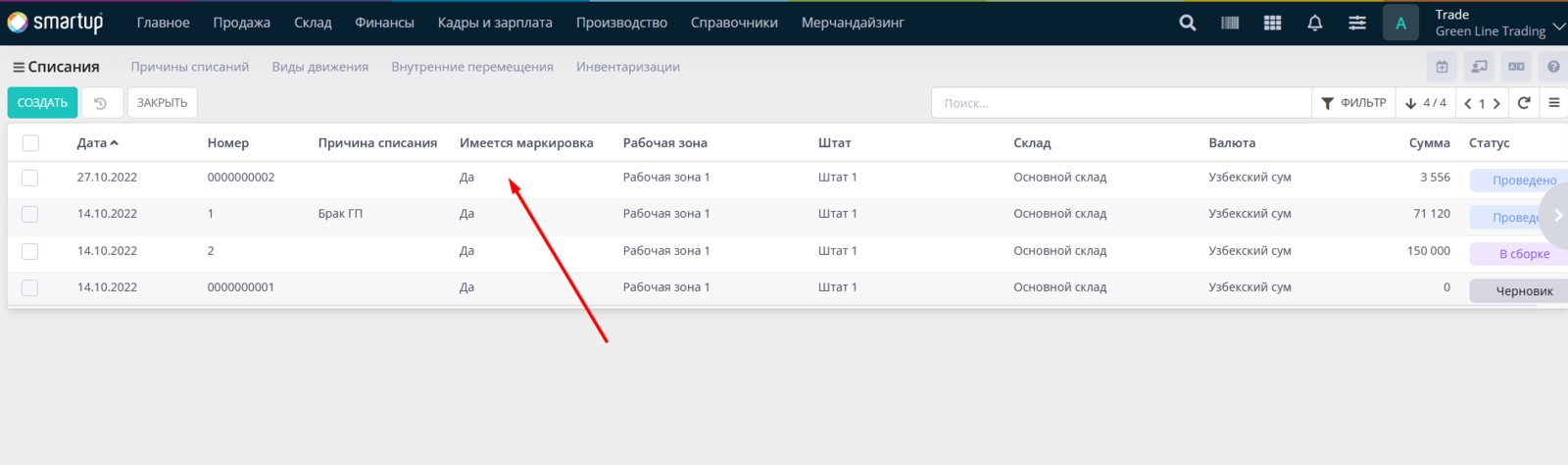
Task: Check the row numbered 0000000002
Action: [30, 178]
